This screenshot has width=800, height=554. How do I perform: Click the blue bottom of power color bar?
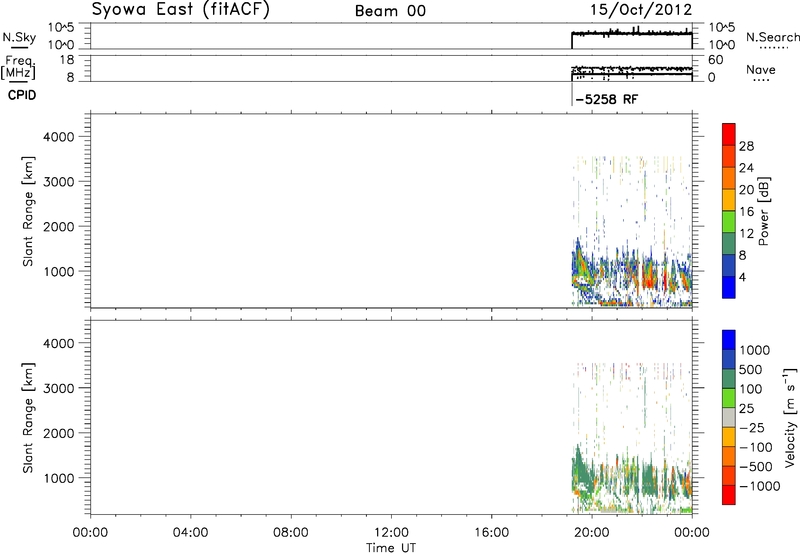[x=729, y=287]
